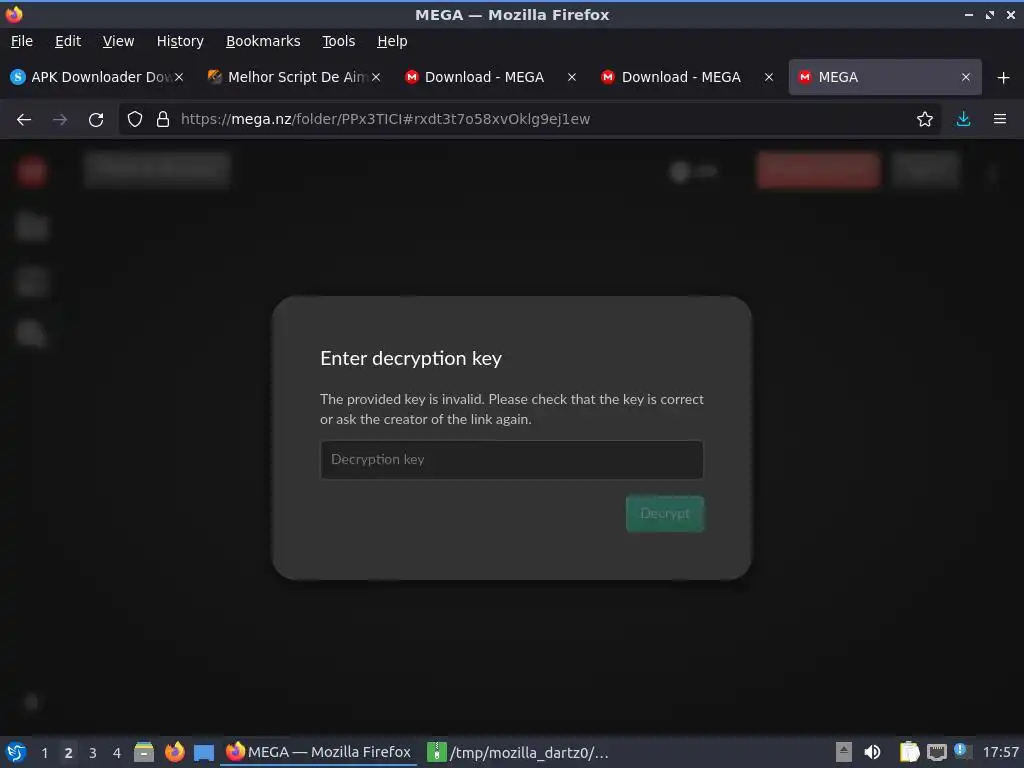Open the Bookmarks menu
Image resolution: width=1024 pixels, height=768 pixels.
[x=263, y=41]
